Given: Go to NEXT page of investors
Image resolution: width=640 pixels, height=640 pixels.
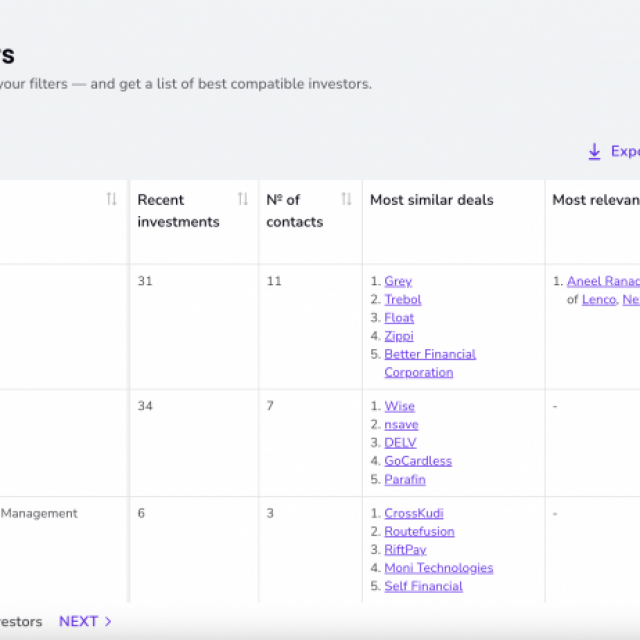Looking at the screenshot, I should [x=78, y=621].
